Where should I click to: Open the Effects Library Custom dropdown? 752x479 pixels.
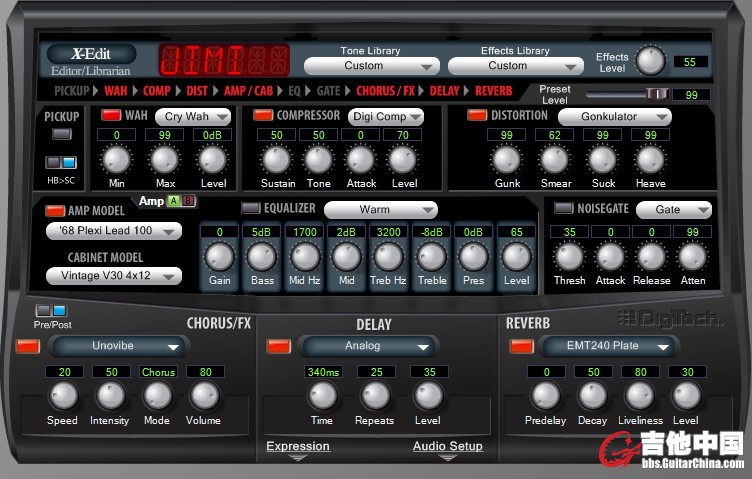(516, 66)
